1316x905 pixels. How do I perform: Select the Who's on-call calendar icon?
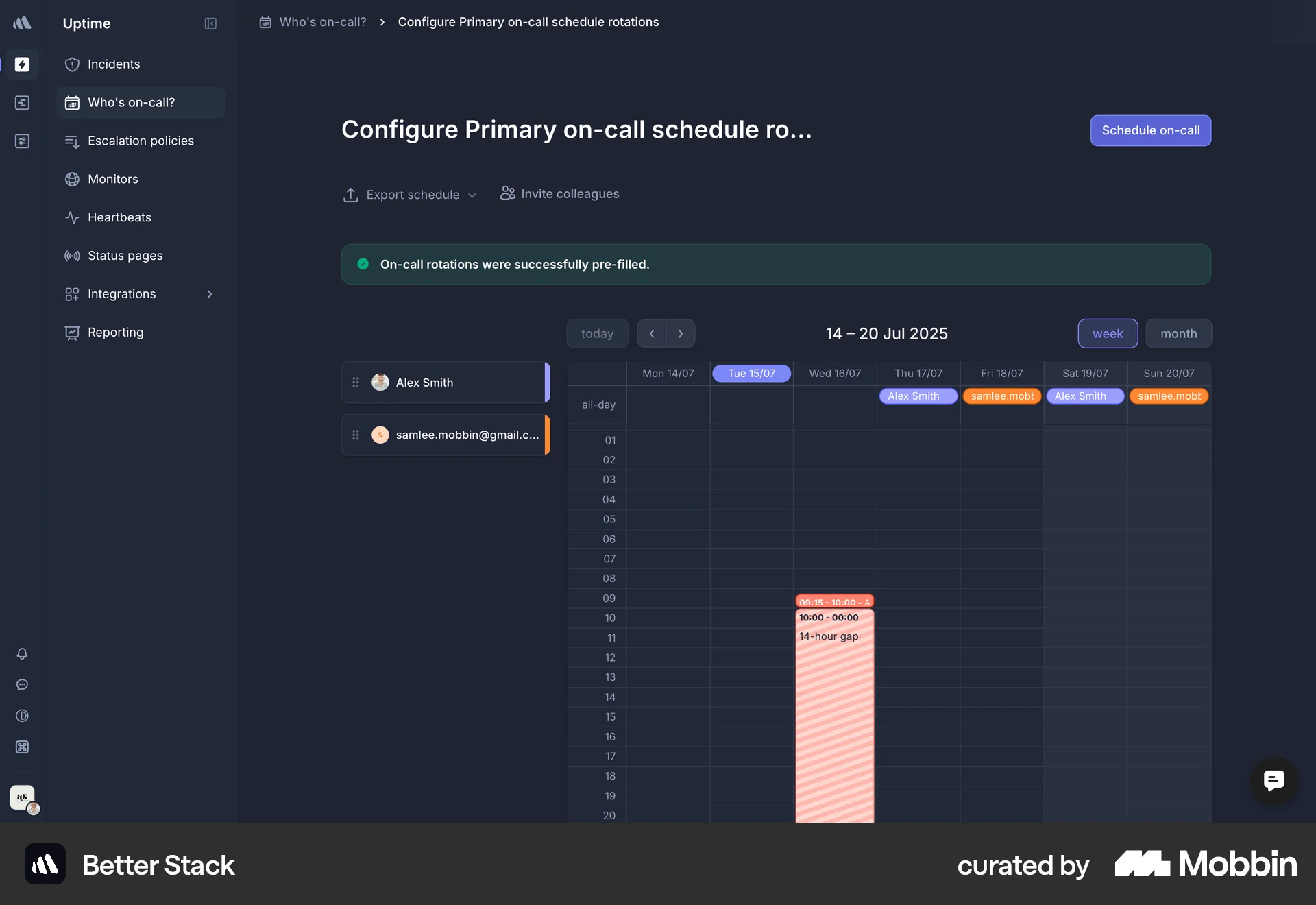coord(72,102)
